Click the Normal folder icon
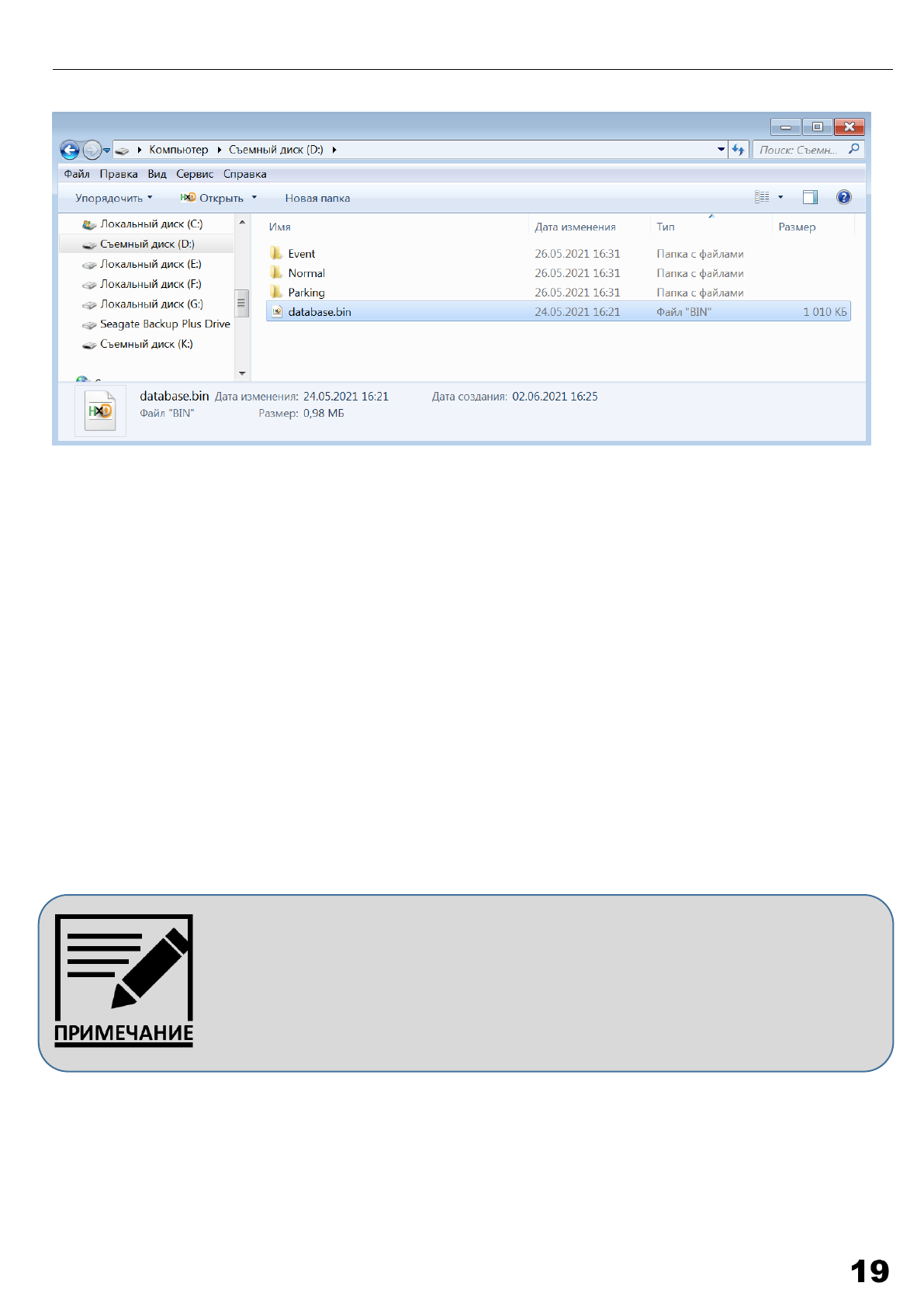The width and height of the screenshot is (924, 1307). click(x=276, y=272)
